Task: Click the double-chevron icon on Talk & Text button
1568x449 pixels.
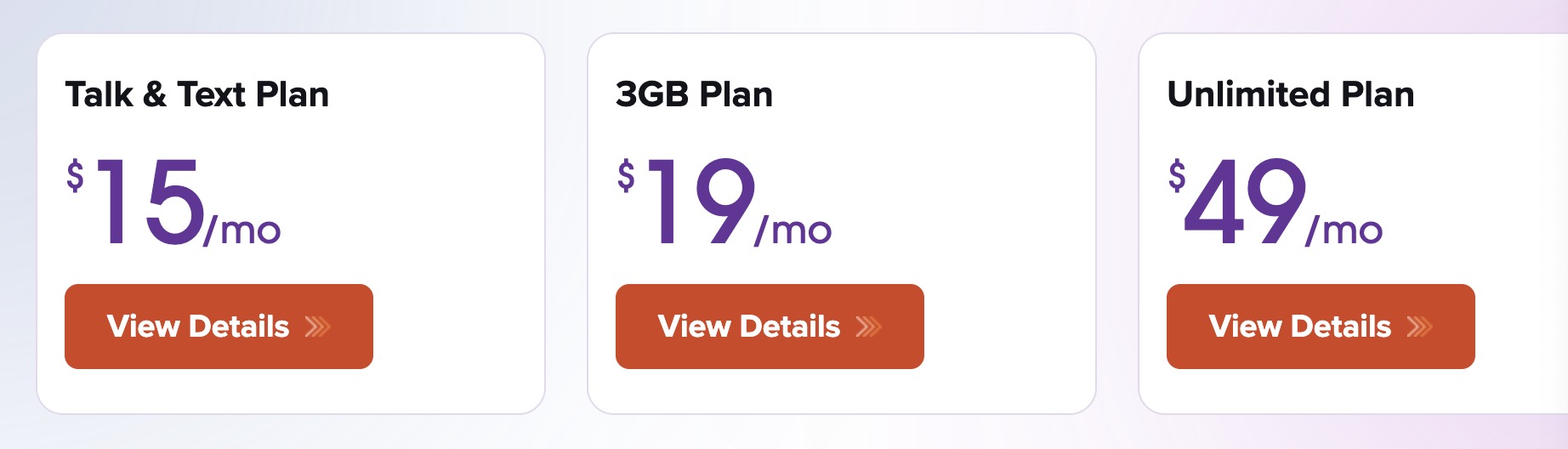Action: click(317, 327)
